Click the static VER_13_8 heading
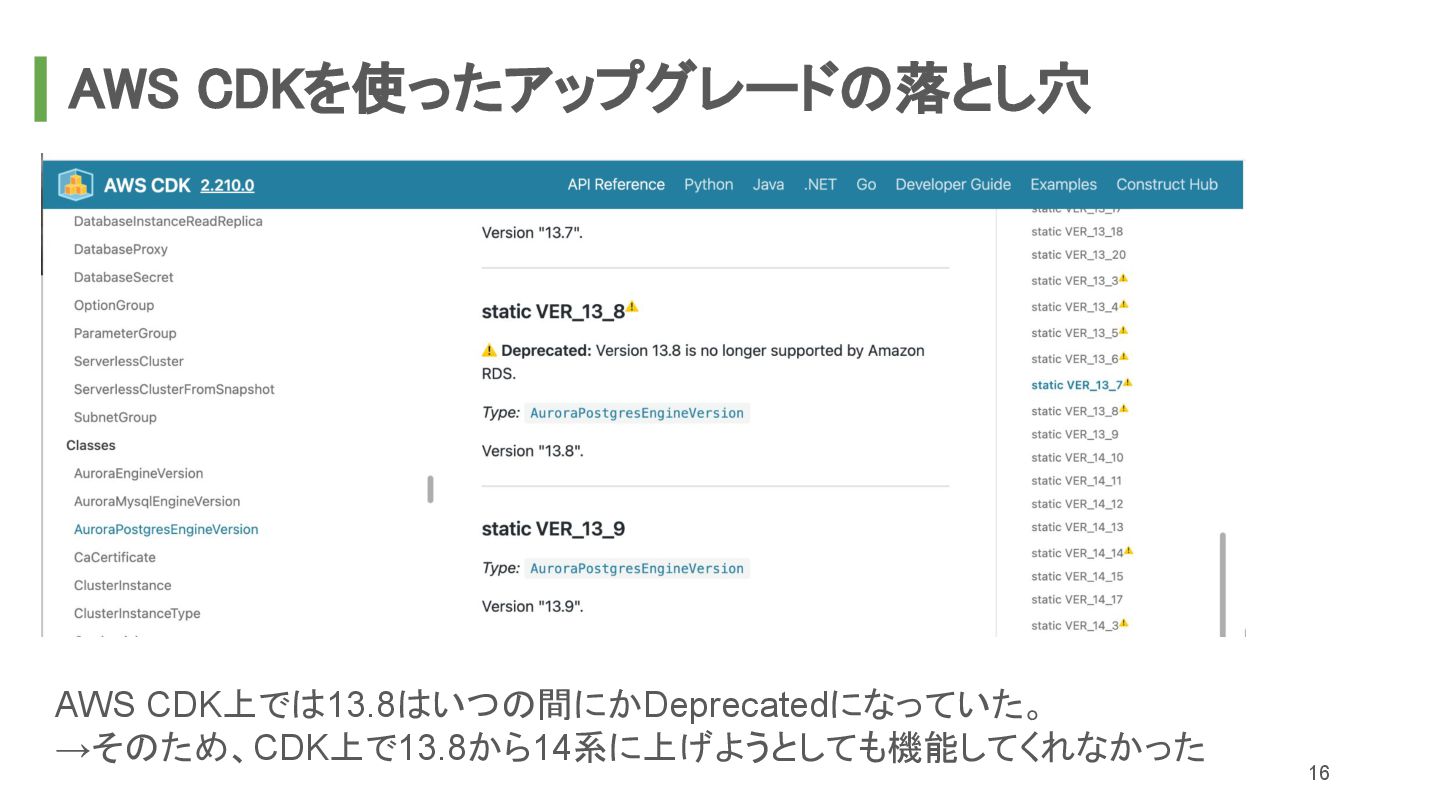 click(x=553, y=311)
